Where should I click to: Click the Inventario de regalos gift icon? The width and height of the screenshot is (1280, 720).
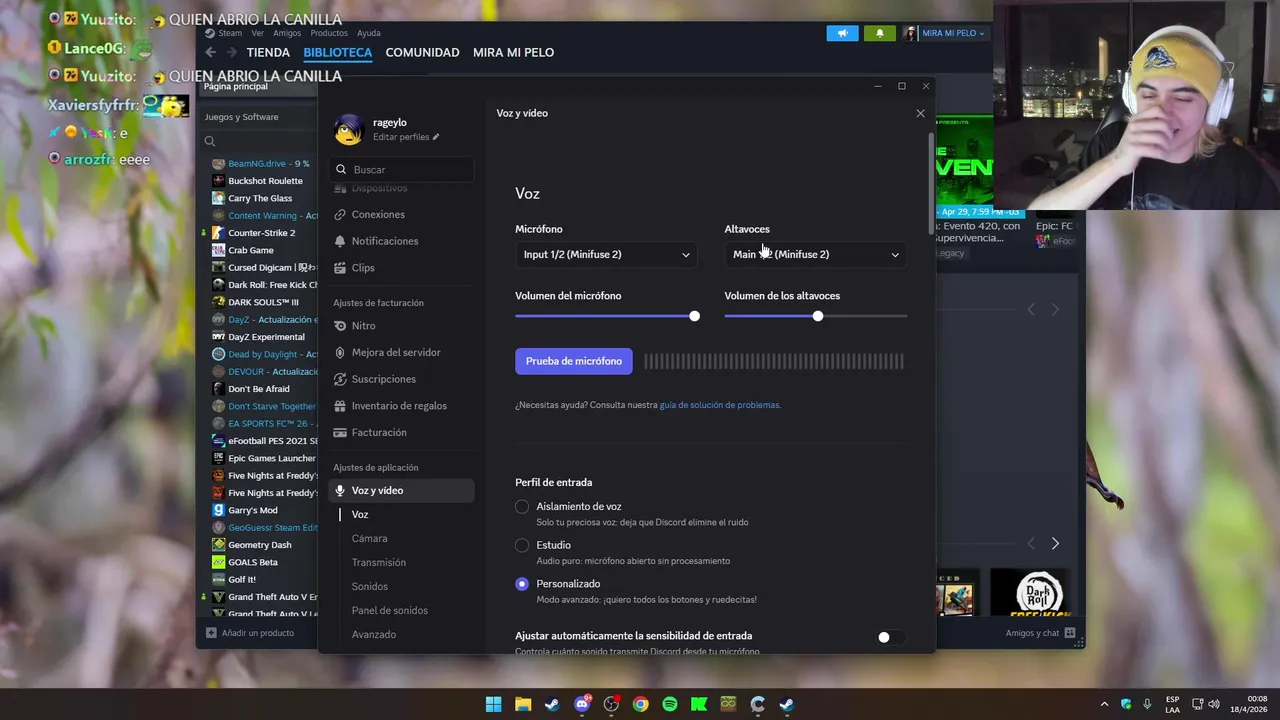[340, 406]
